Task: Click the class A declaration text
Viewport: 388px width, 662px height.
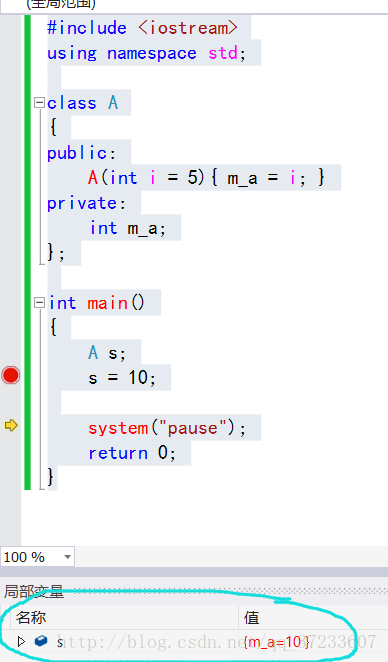Action: click(83, 103)
